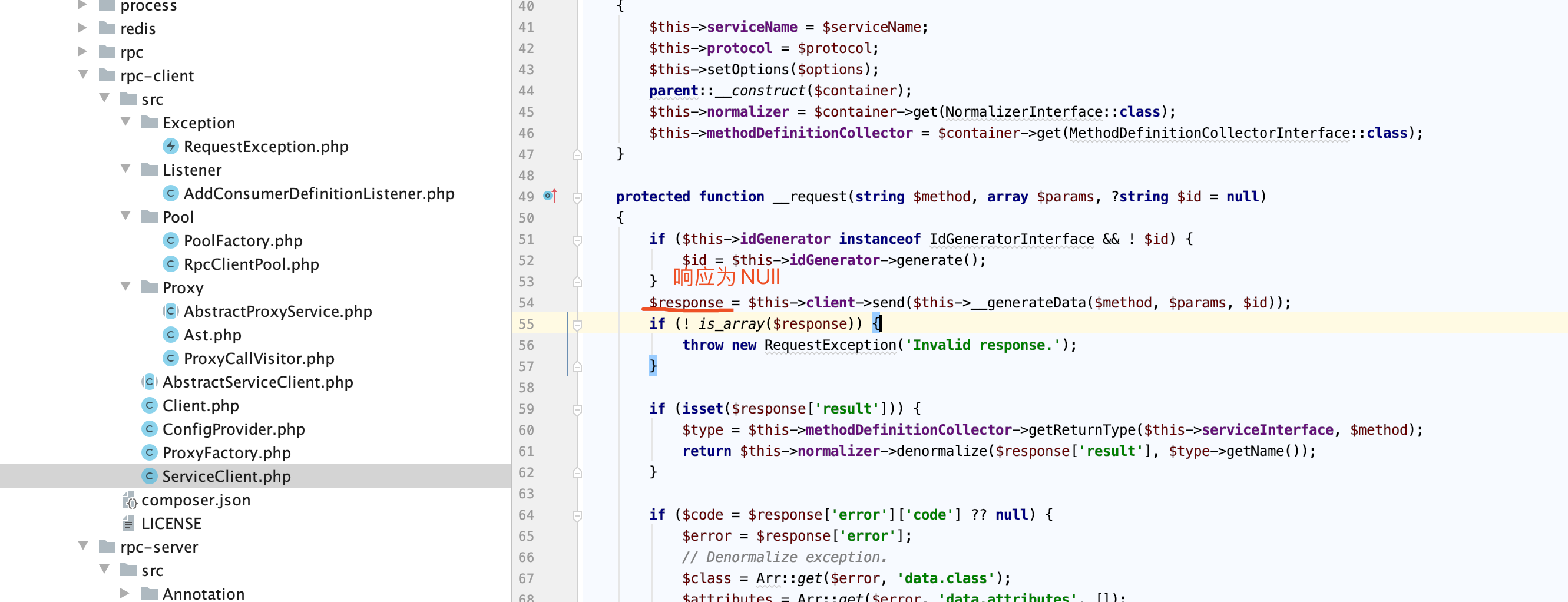The width and height of the screenshot is (1568, 602).
Task: Expand the rpc folder
Action: click(x=83, y=52)
